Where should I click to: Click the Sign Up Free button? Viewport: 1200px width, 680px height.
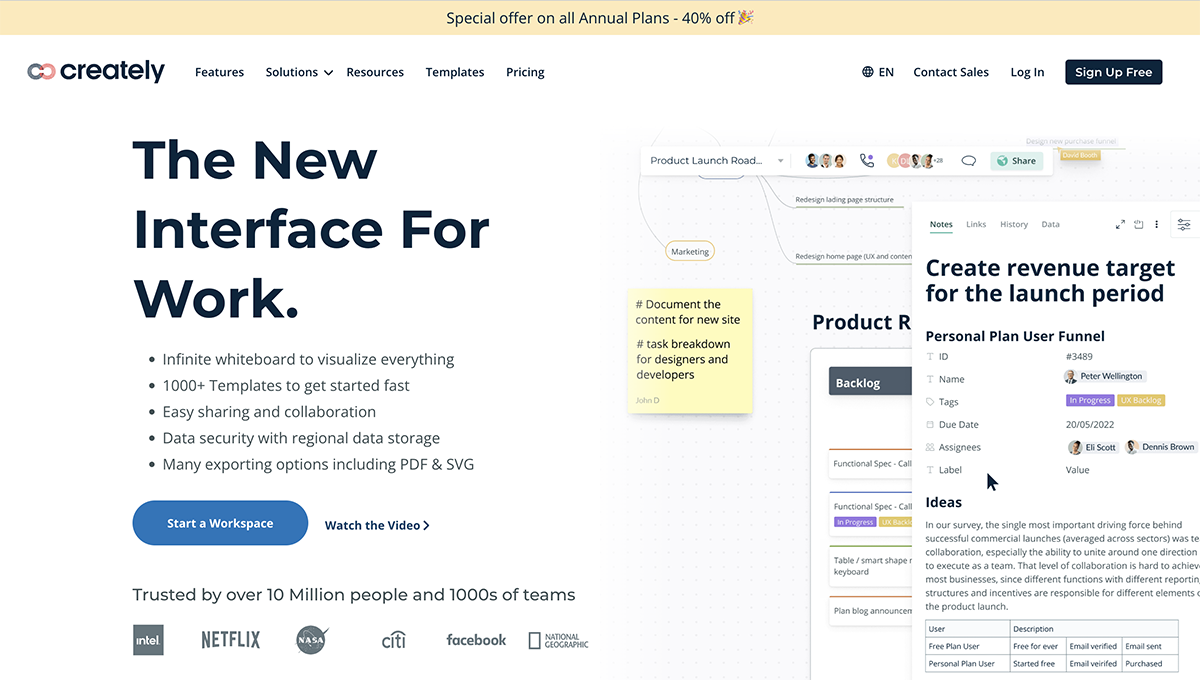1113,72
